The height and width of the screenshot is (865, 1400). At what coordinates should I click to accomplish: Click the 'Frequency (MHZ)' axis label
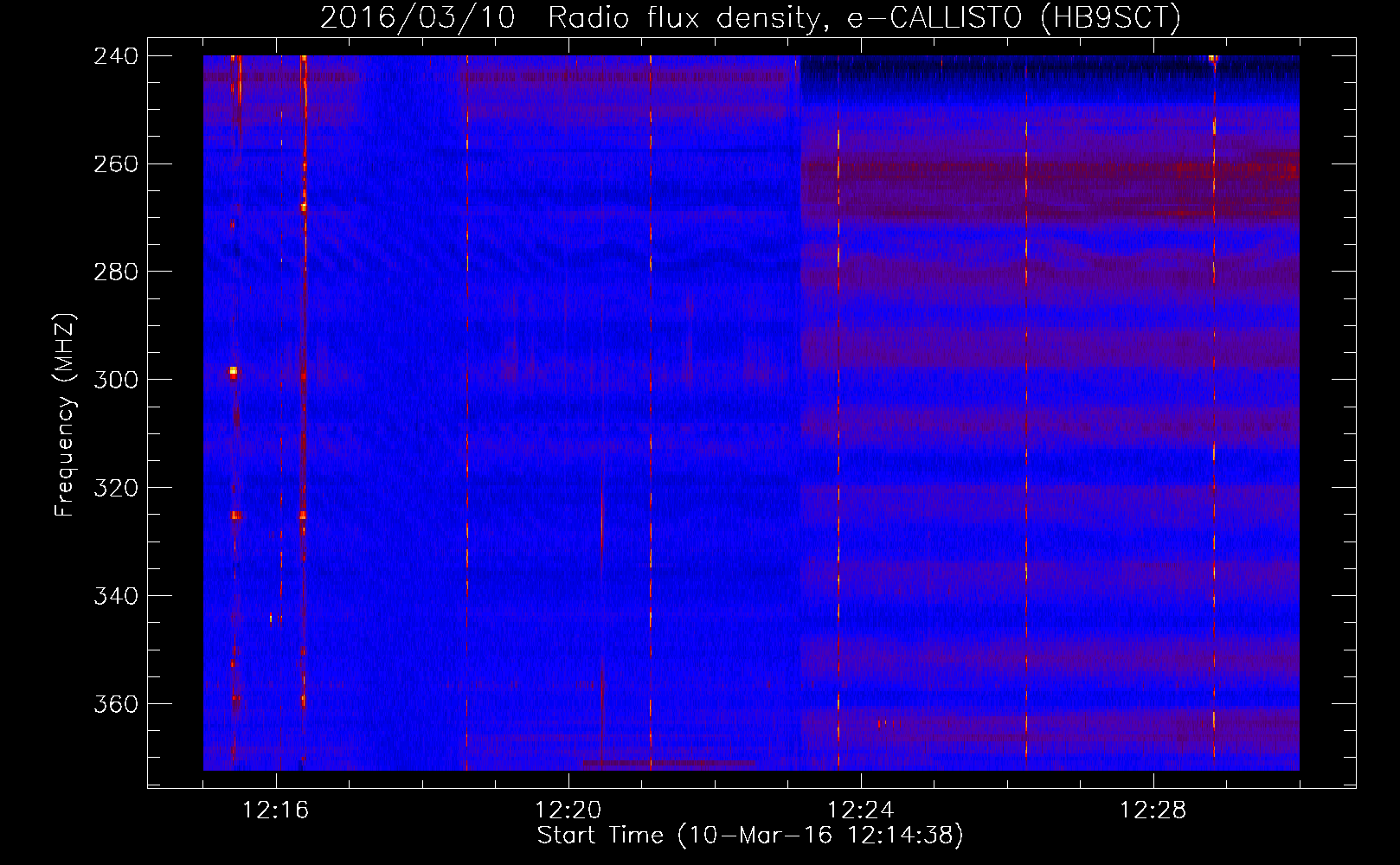click(65, 415)
